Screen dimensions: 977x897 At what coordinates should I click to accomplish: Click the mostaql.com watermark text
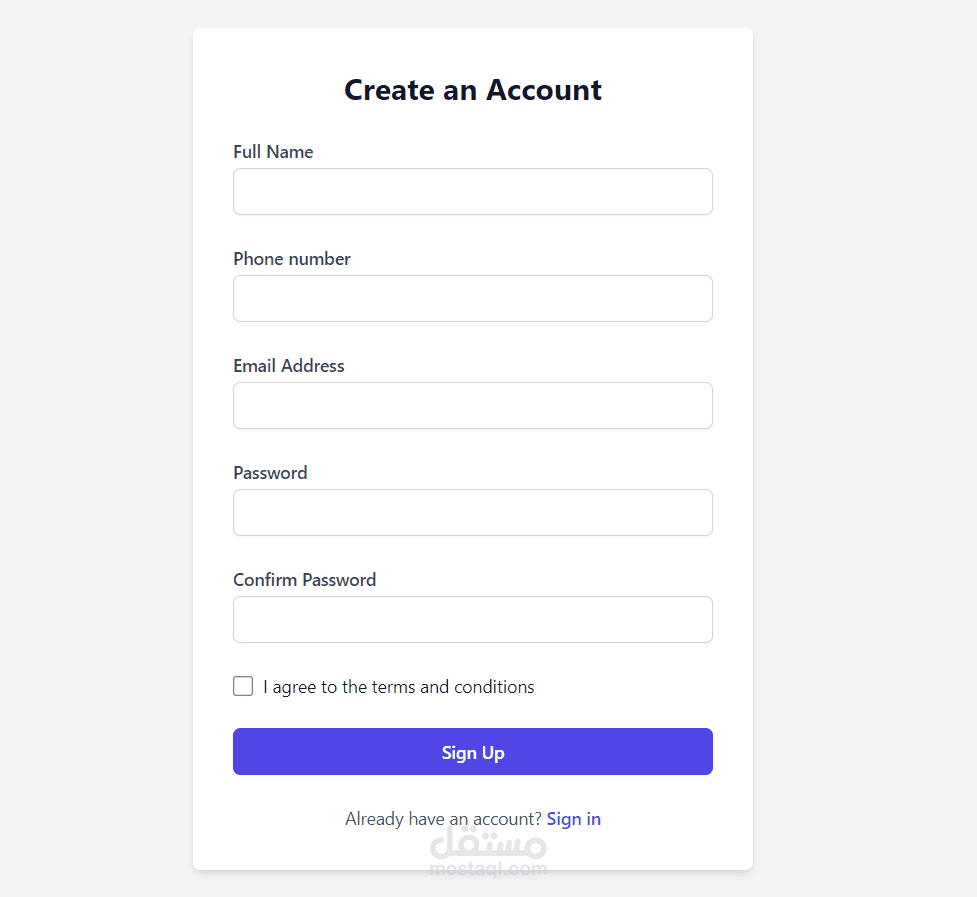488,869
